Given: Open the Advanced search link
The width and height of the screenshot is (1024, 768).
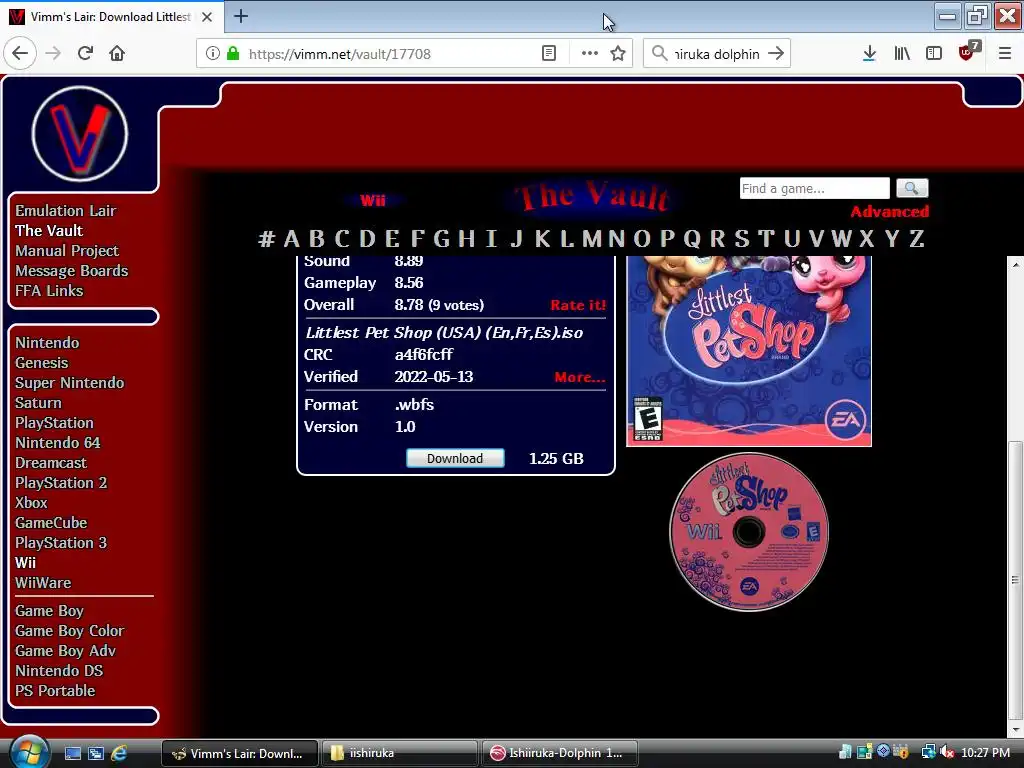Looking at the screenshot, I should 889,212.
